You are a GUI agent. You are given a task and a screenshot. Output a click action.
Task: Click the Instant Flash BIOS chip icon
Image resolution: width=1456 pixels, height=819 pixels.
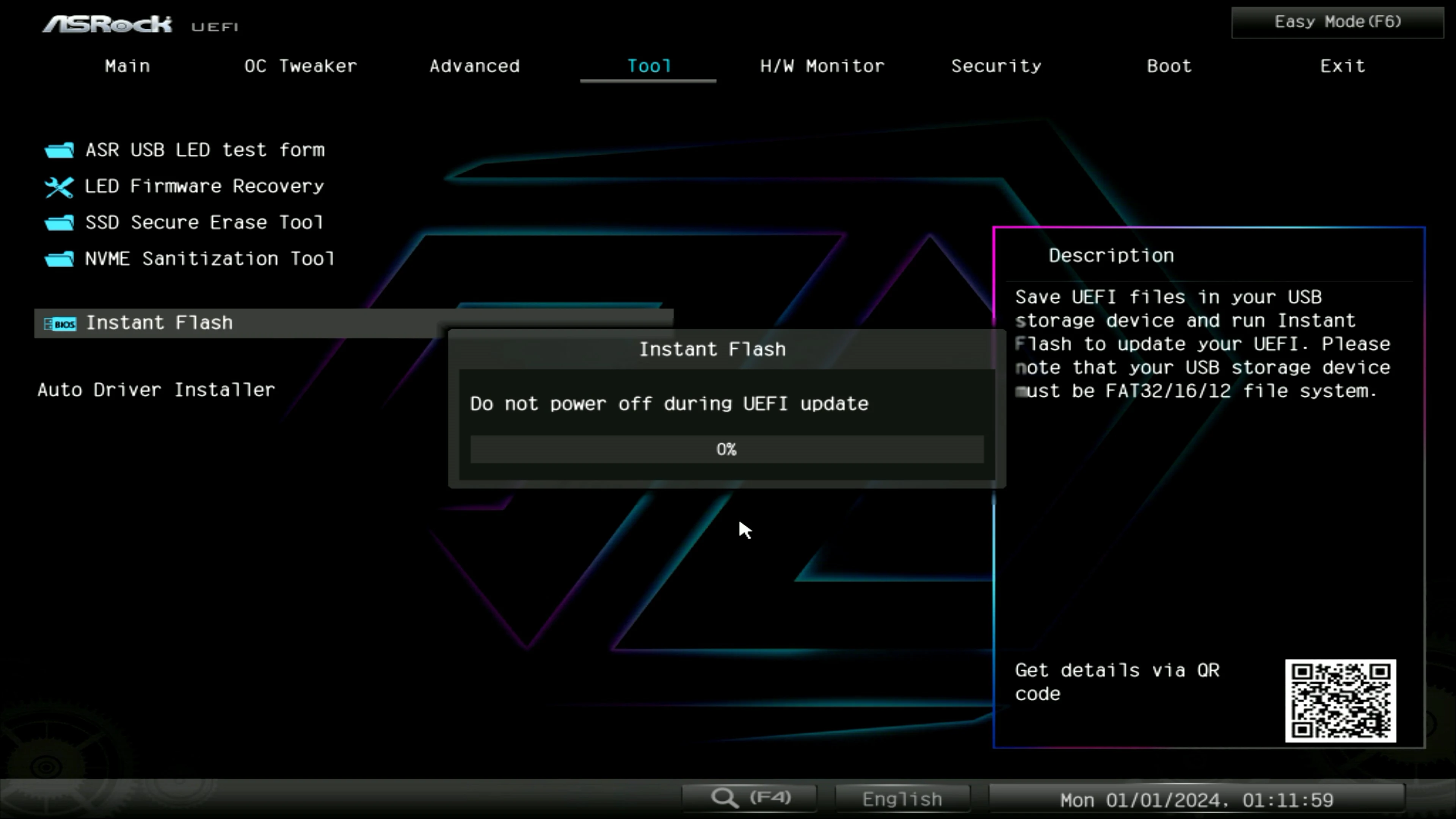60,324
